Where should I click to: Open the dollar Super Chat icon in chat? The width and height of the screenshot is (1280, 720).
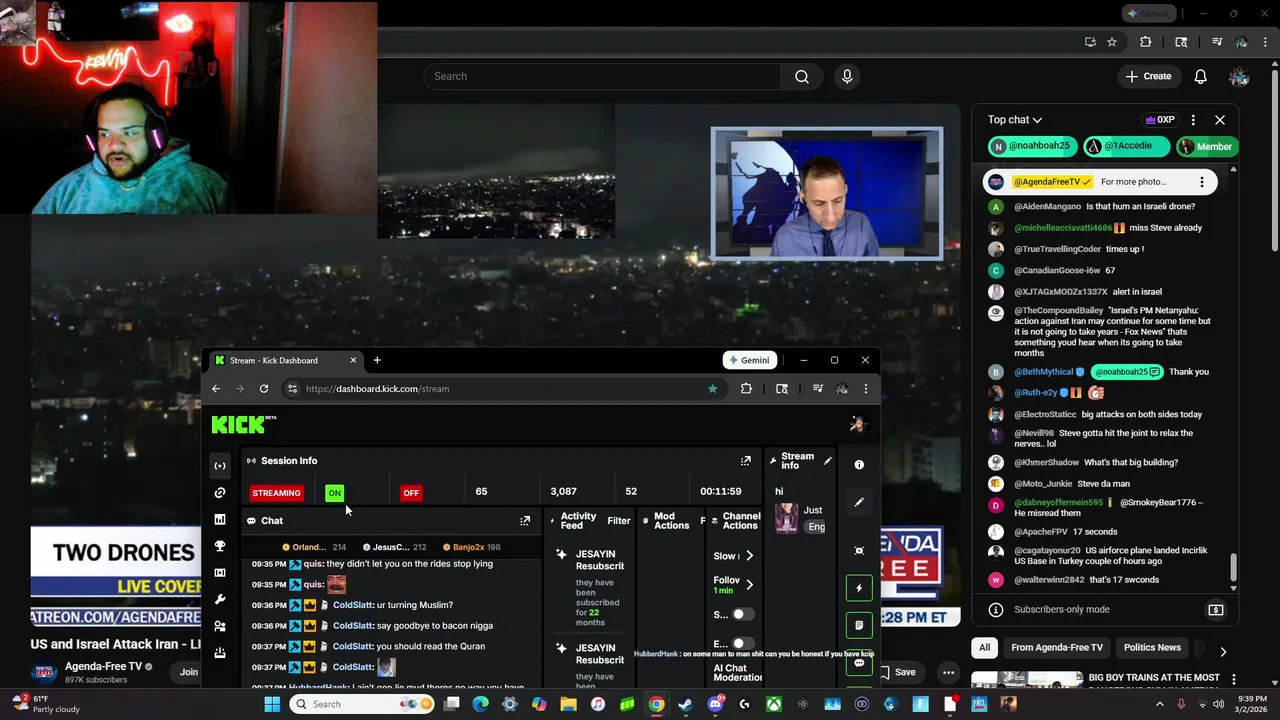click(1216, 610)
